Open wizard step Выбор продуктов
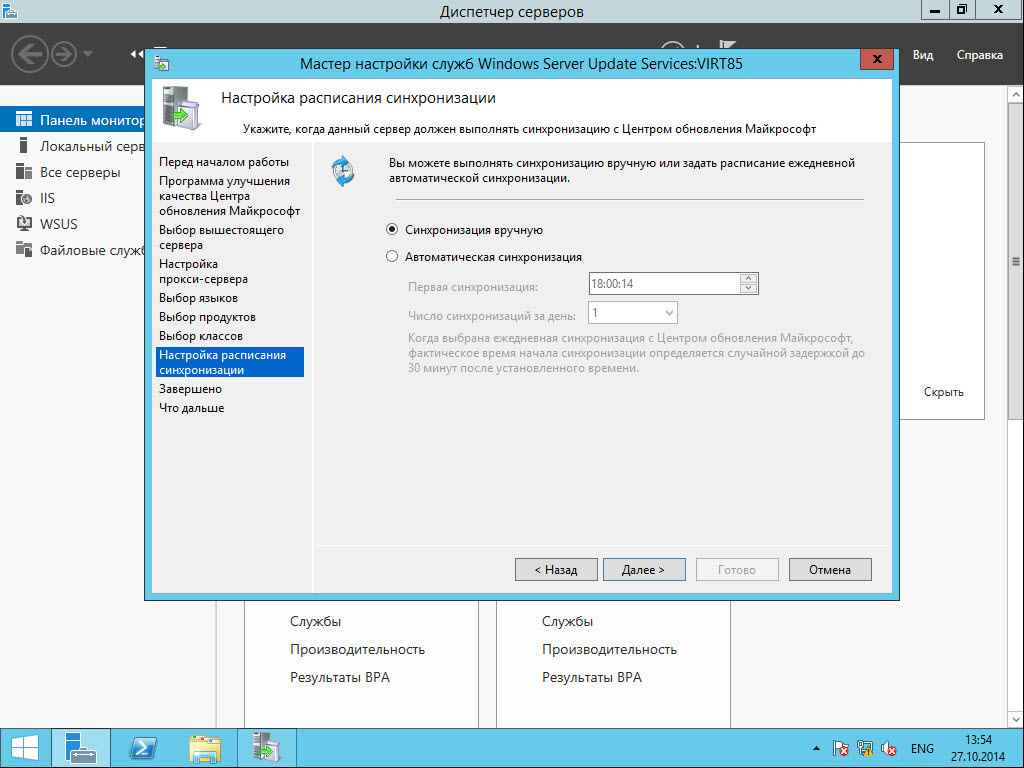Viewport: 1024px width, 768px height. click(207, 317)
